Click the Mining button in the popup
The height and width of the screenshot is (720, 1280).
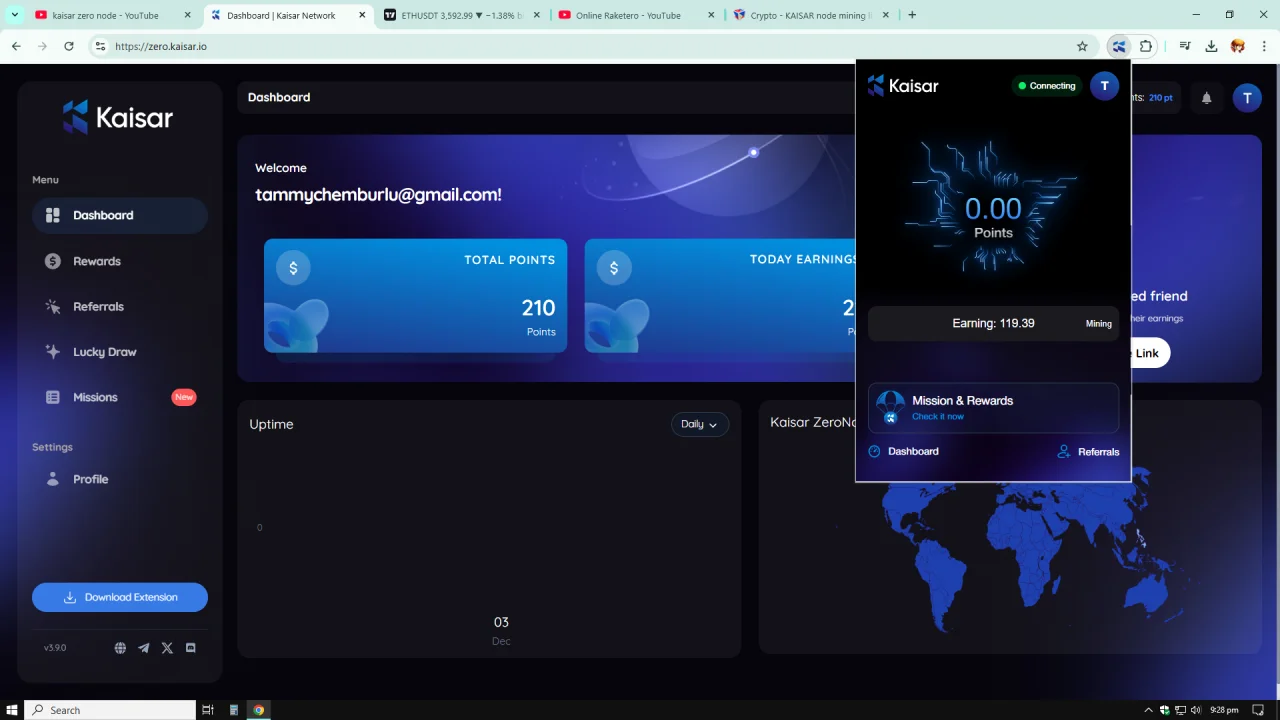click(1098, 324)
